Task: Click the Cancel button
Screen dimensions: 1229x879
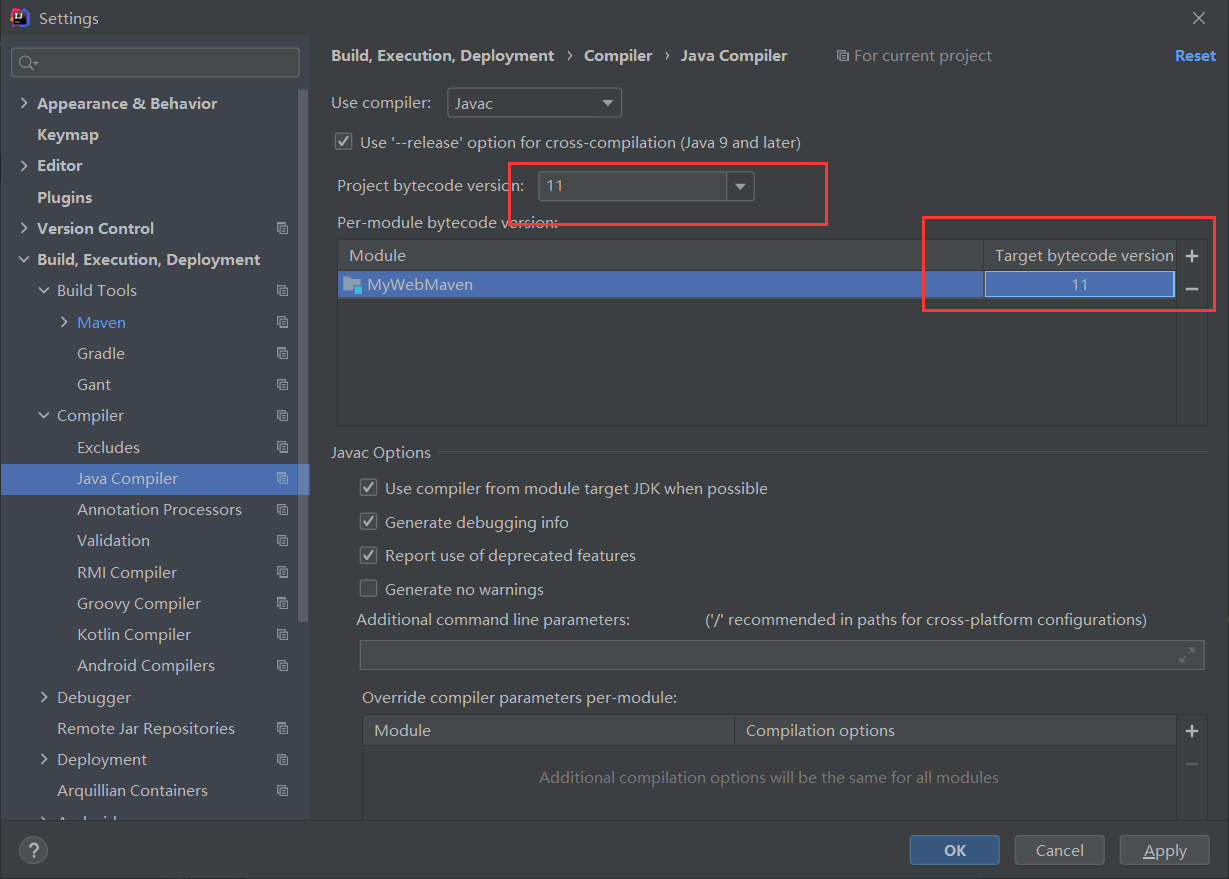Action: coord(1060,850)
